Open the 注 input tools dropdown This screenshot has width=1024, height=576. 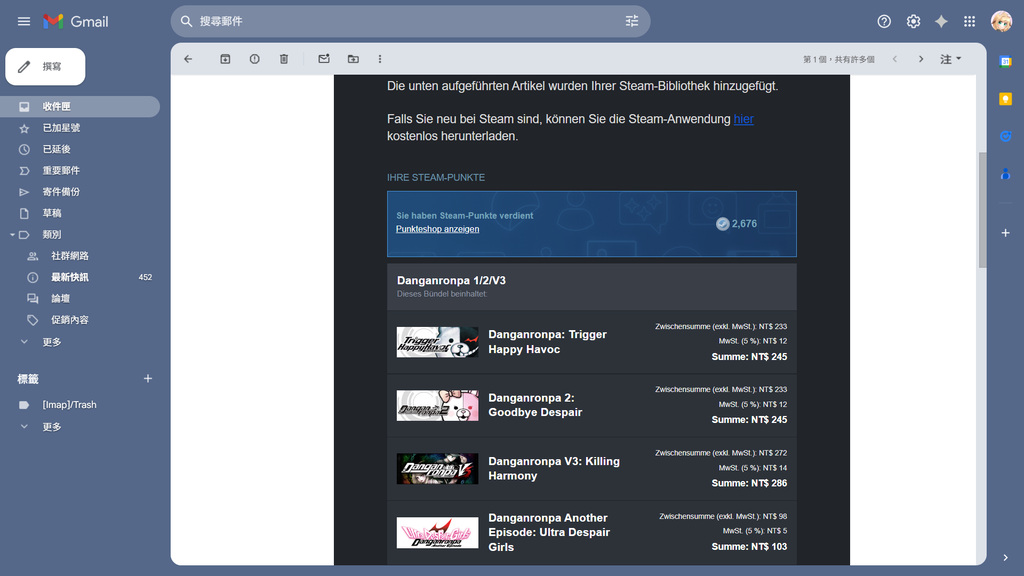point(951,59)
